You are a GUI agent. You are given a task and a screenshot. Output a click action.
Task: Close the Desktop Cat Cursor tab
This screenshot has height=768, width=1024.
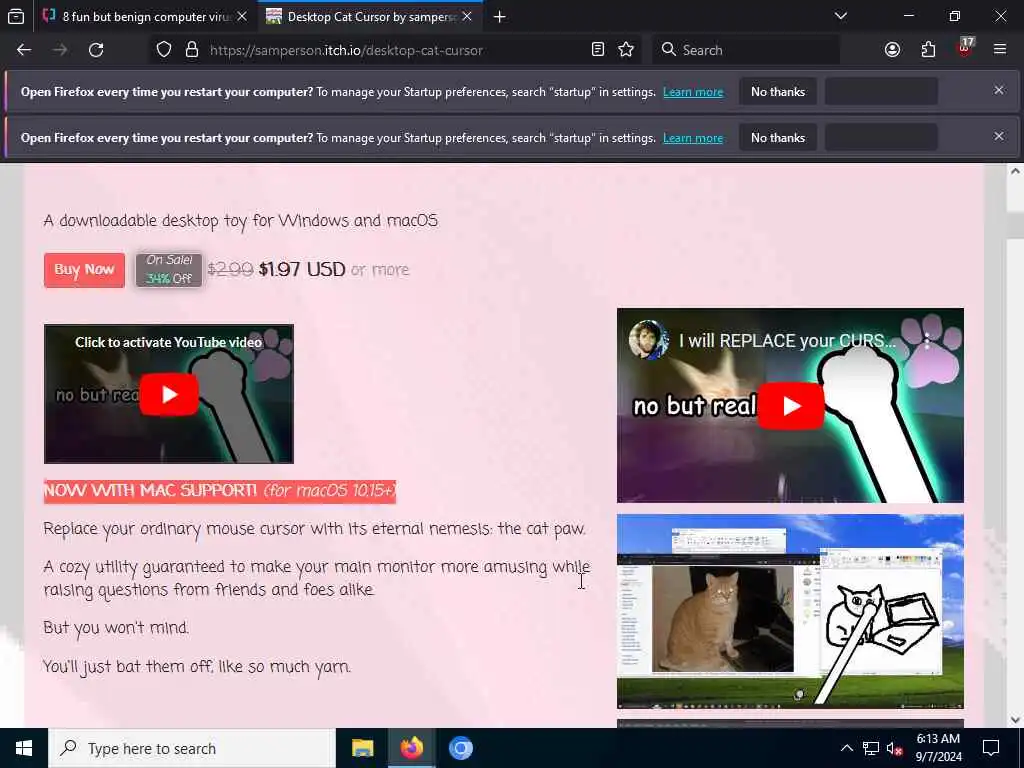tap(467, 17)
